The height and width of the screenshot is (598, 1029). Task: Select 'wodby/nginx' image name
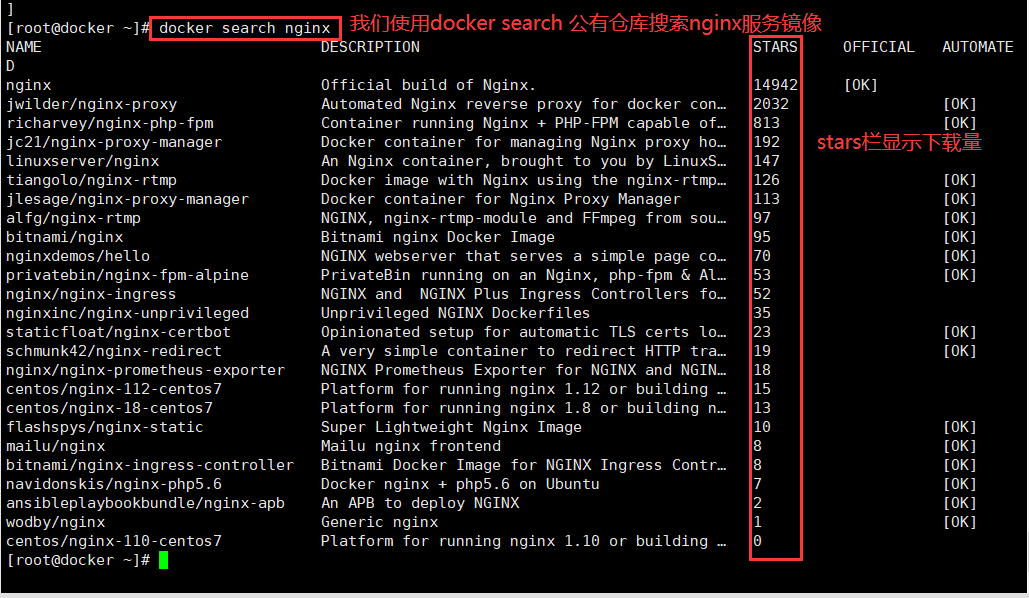(x=56, y=523)
